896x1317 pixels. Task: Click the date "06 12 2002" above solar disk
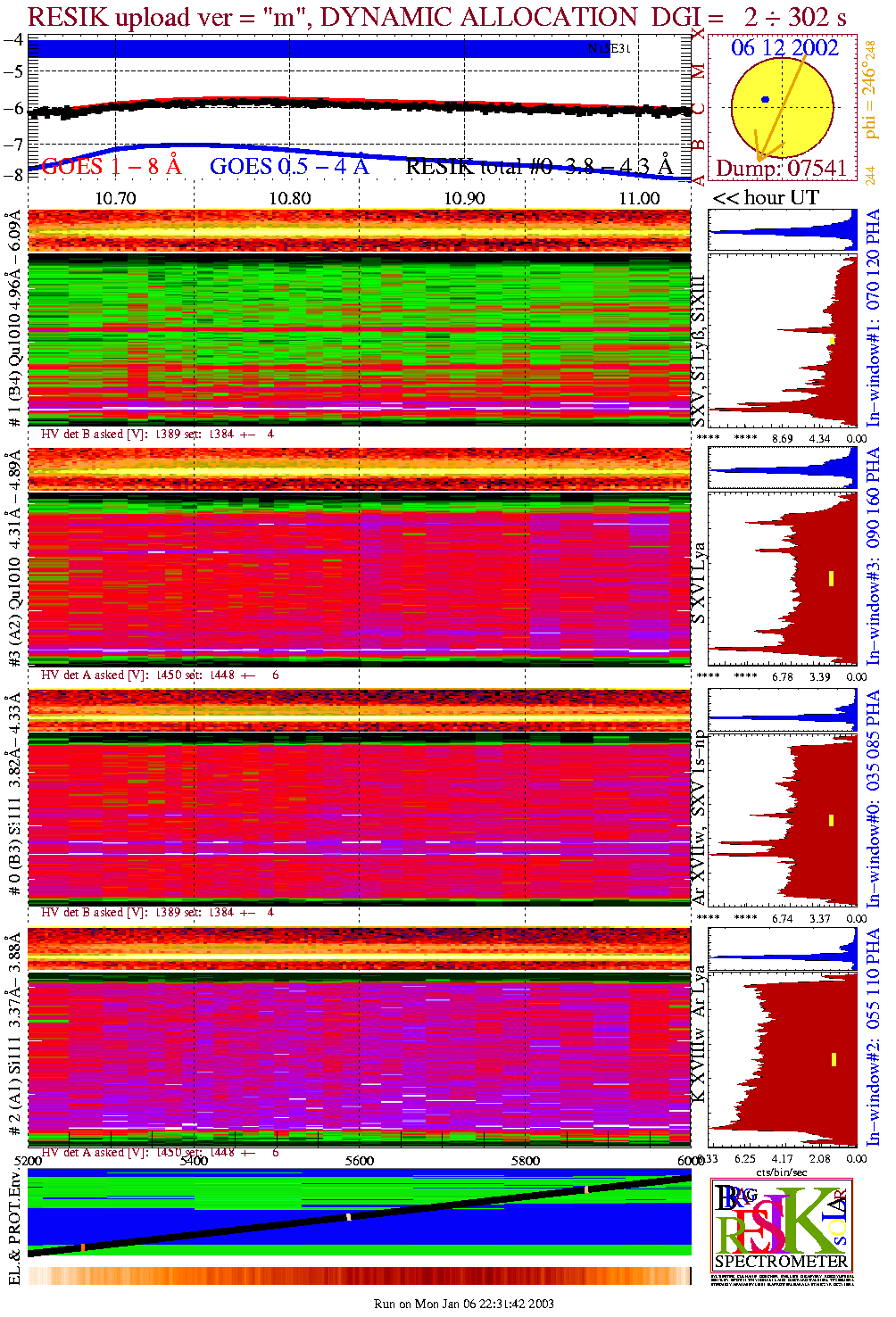[x=784, y=47]
